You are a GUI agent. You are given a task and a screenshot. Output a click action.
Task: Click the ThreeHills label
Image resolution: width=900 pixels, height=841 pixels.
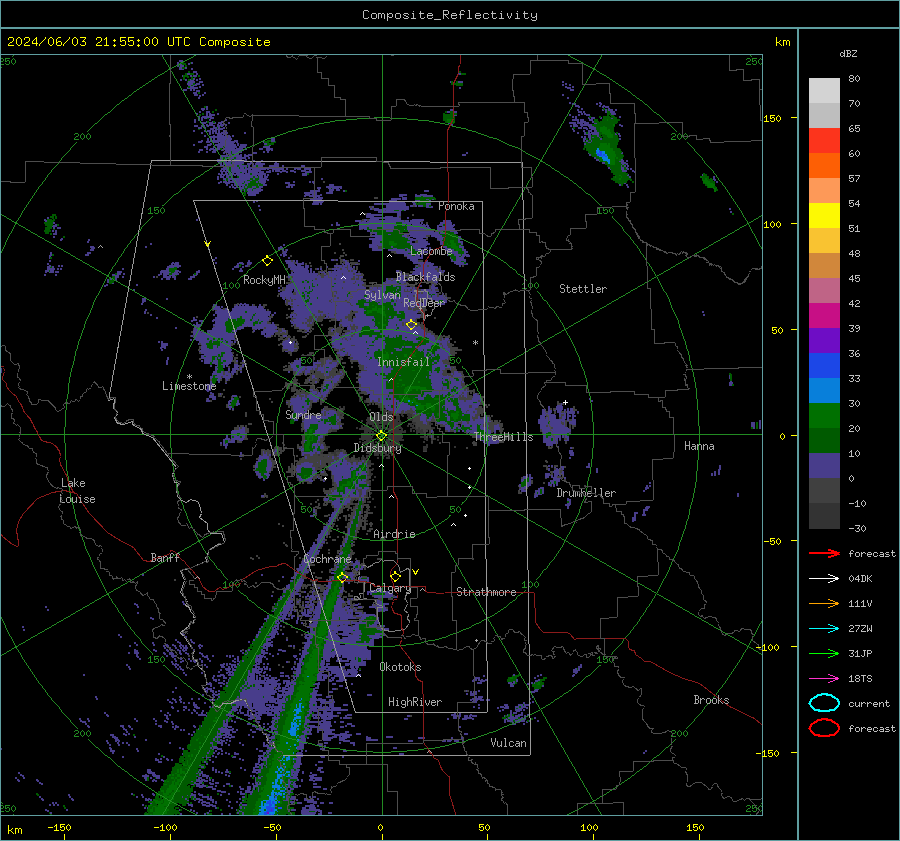tap(503, 437)
